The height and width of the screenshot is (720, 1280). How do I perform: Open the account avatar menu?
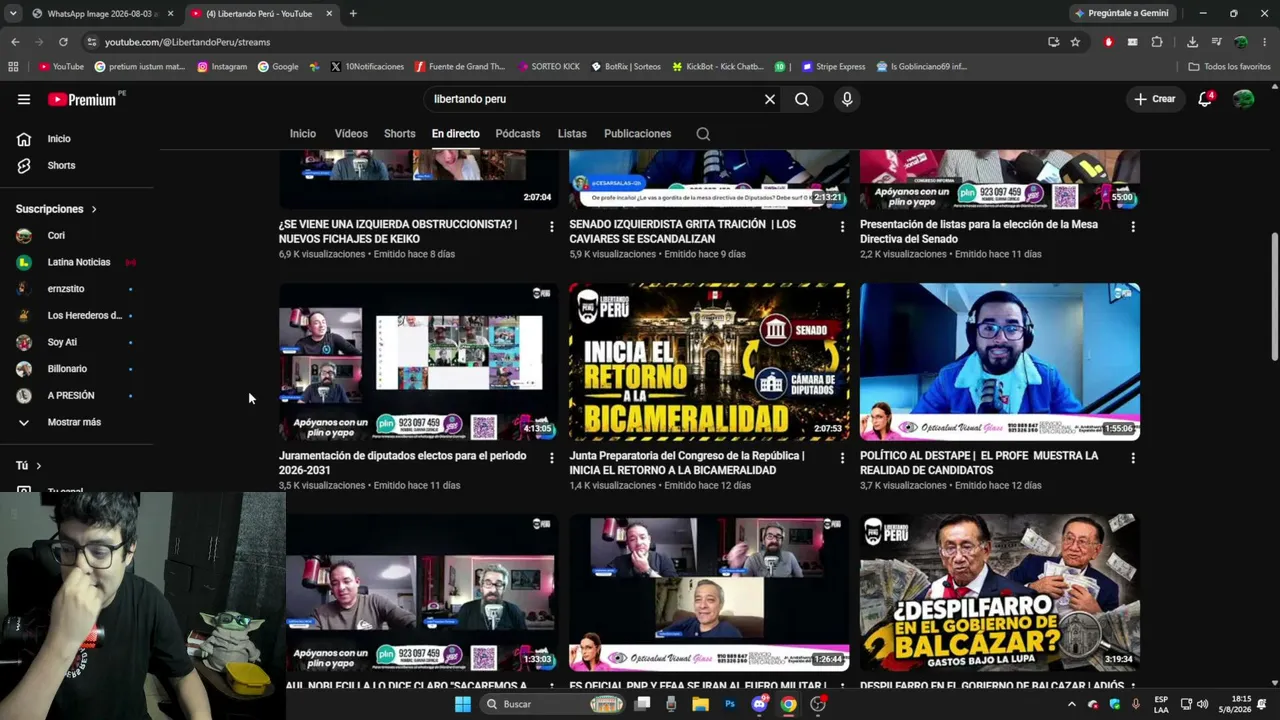(1244, 99)
